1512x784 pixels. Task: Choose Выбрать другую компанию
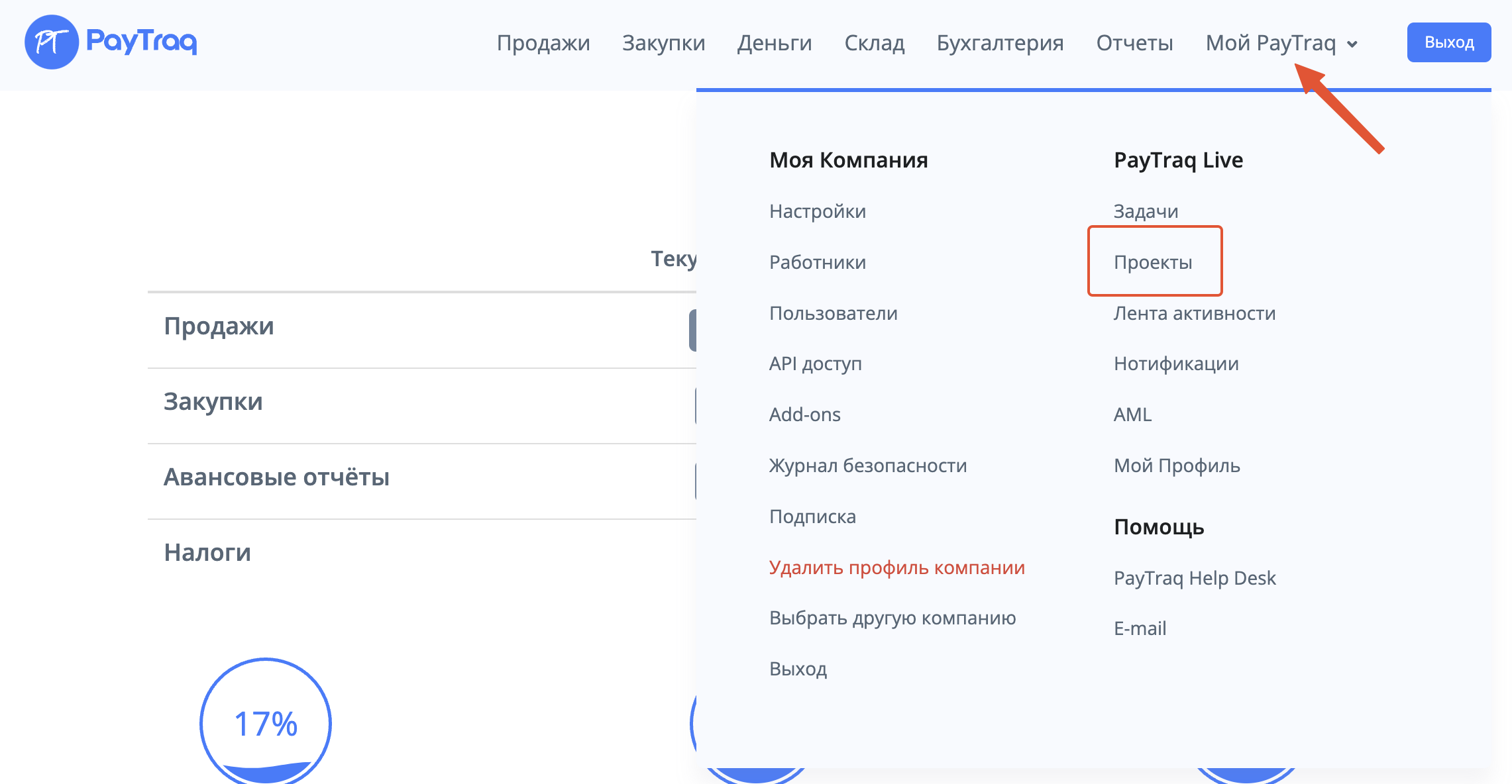(892, 618)
